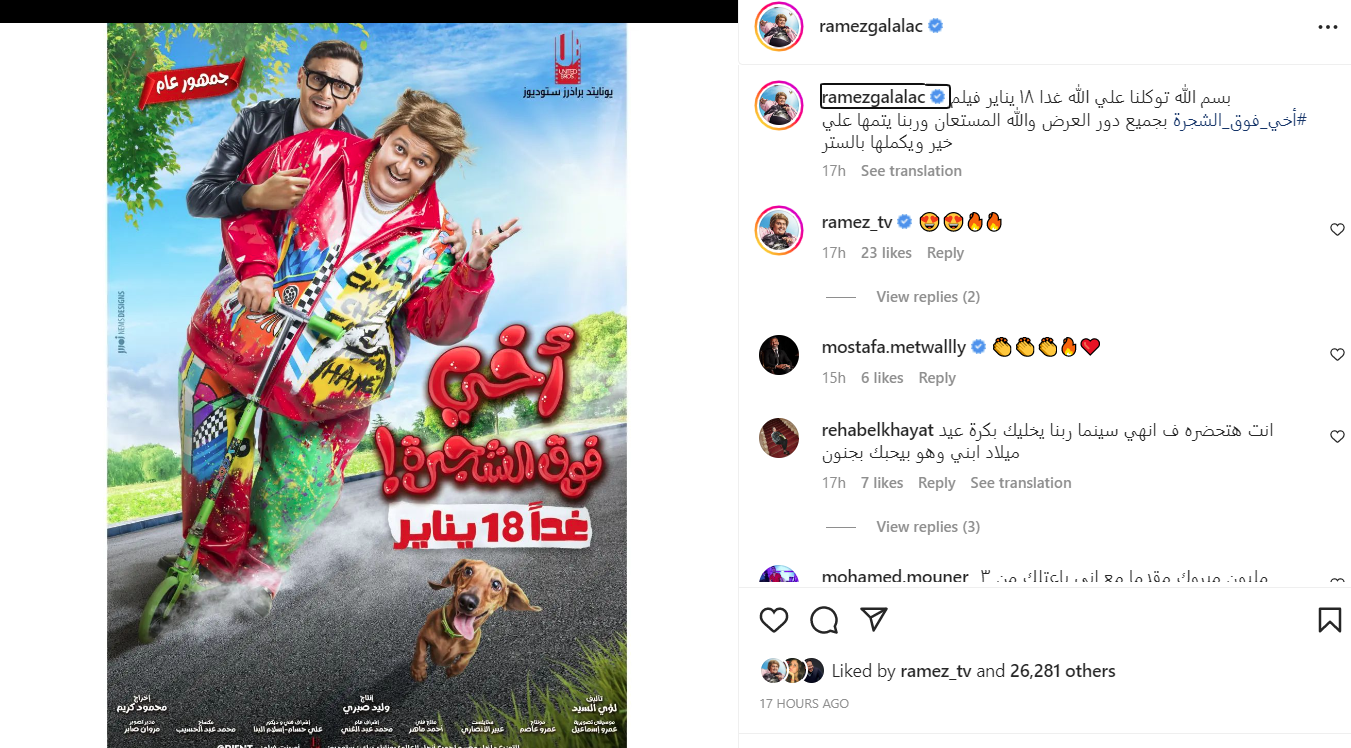Open rehabelkhayat's avatar
The image size is (1351, 748).
click(x=779, y=437)
